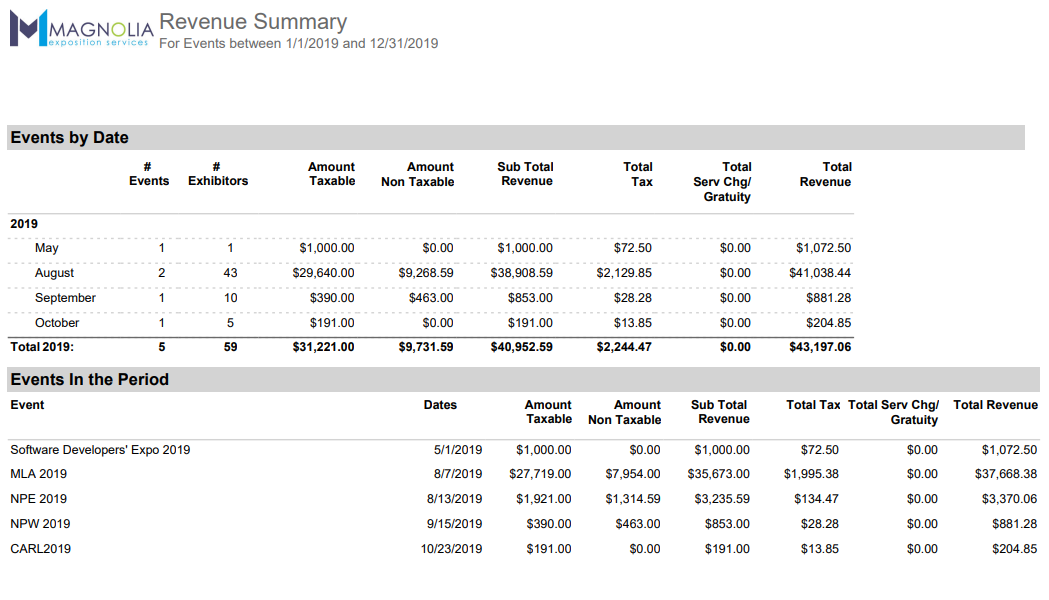Select the 2019 year group label
The width and height of the screenshot is (1049, 600).
click(x=24, y=224)
